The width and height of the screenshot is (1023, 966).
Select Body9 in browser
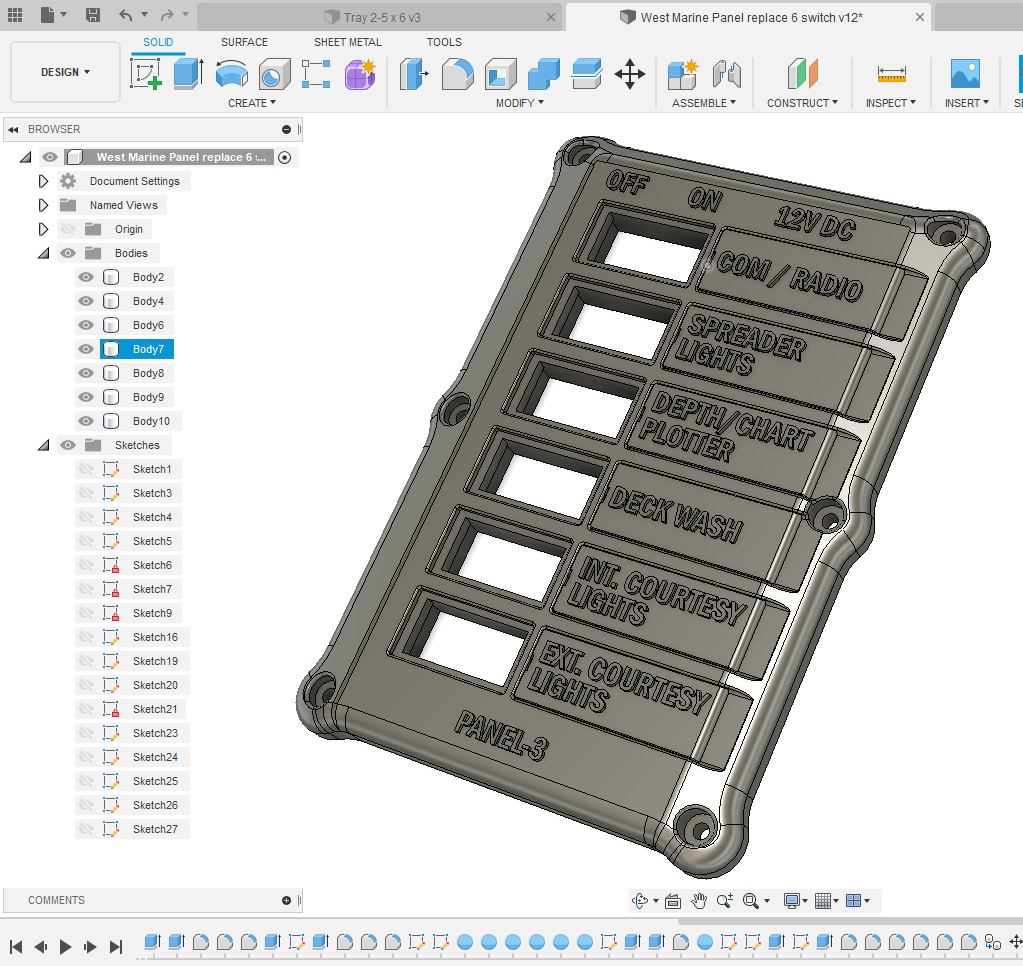(148, 397)
